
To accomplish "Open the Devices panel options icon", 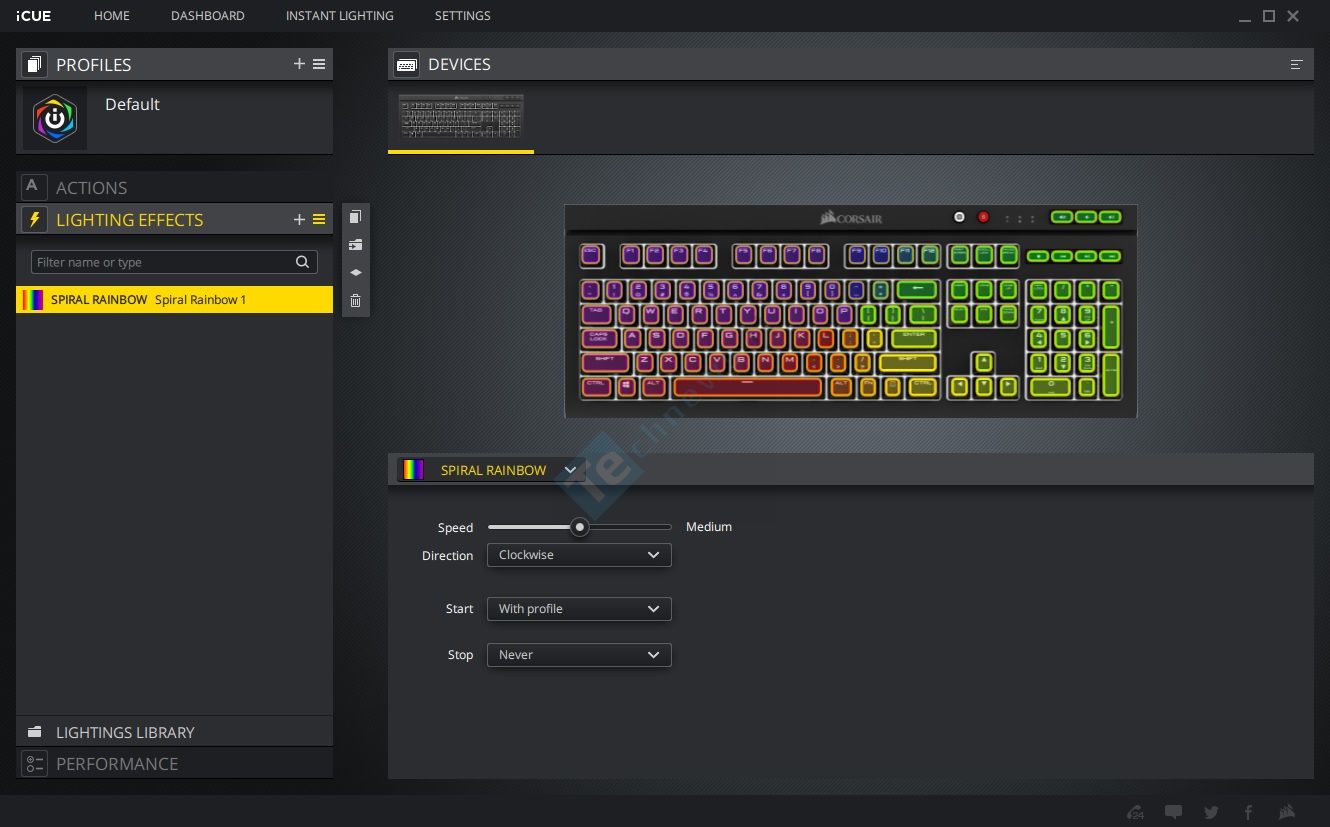I will (x=1297, y=64).
